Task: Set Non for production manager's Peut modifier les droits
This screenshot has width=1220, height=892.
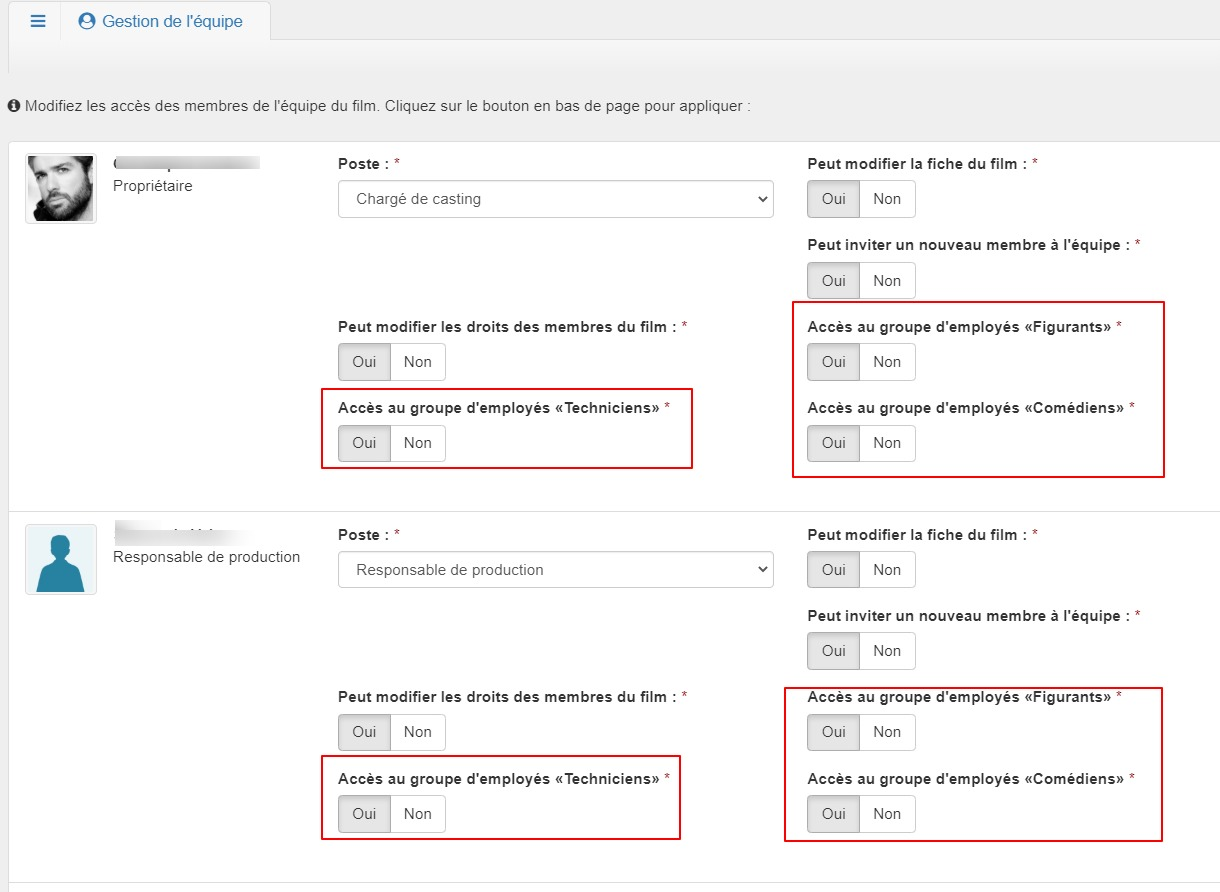Action: [418, 732]
